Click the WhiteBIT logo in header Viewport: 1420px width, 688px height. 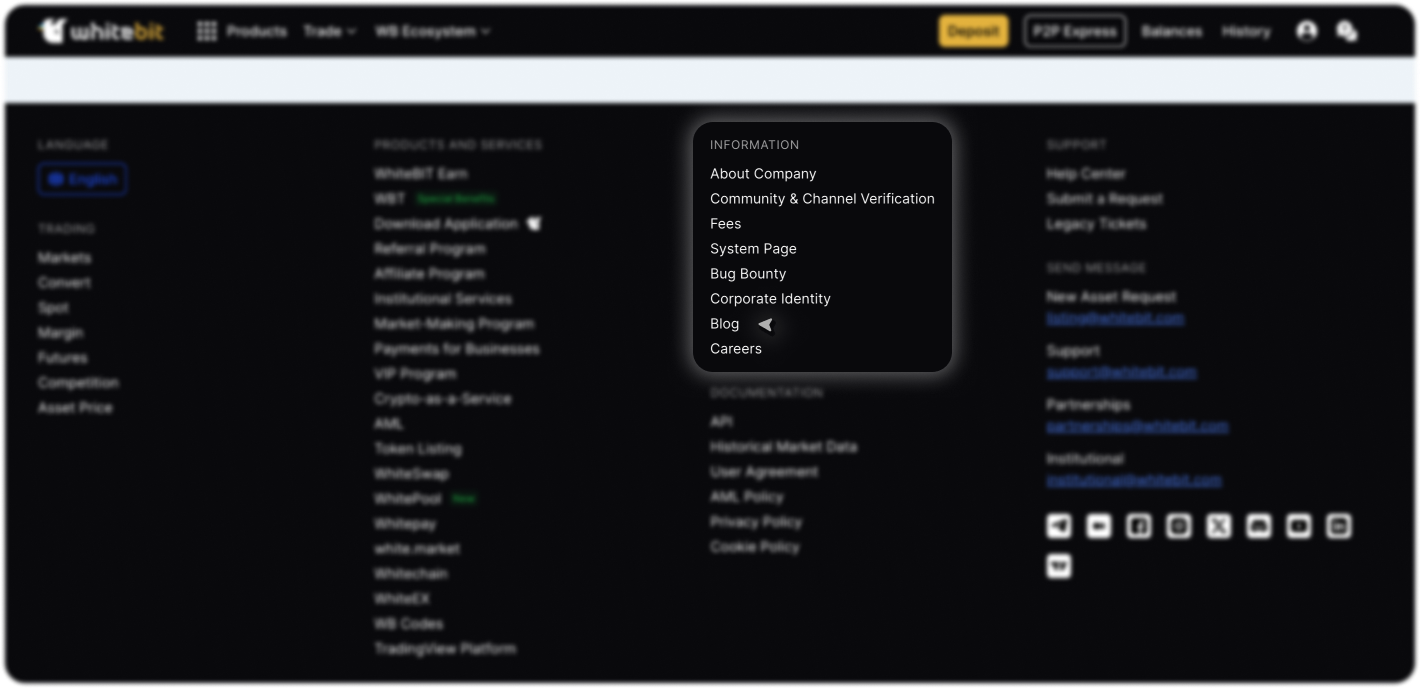pos(101,31)
